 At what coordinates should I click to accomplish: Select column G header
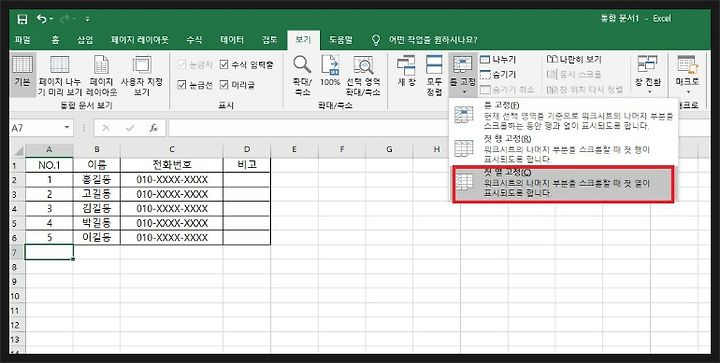click(x=389, y=150)
